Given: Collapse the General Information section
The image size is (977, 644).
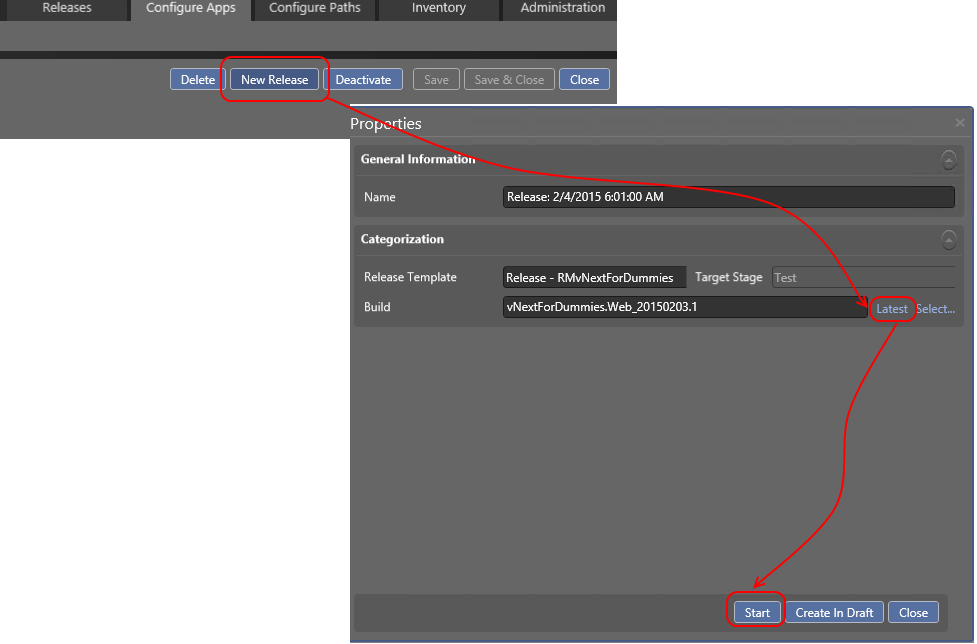Looking at the screenshot, I should click(x=948, y=159).
